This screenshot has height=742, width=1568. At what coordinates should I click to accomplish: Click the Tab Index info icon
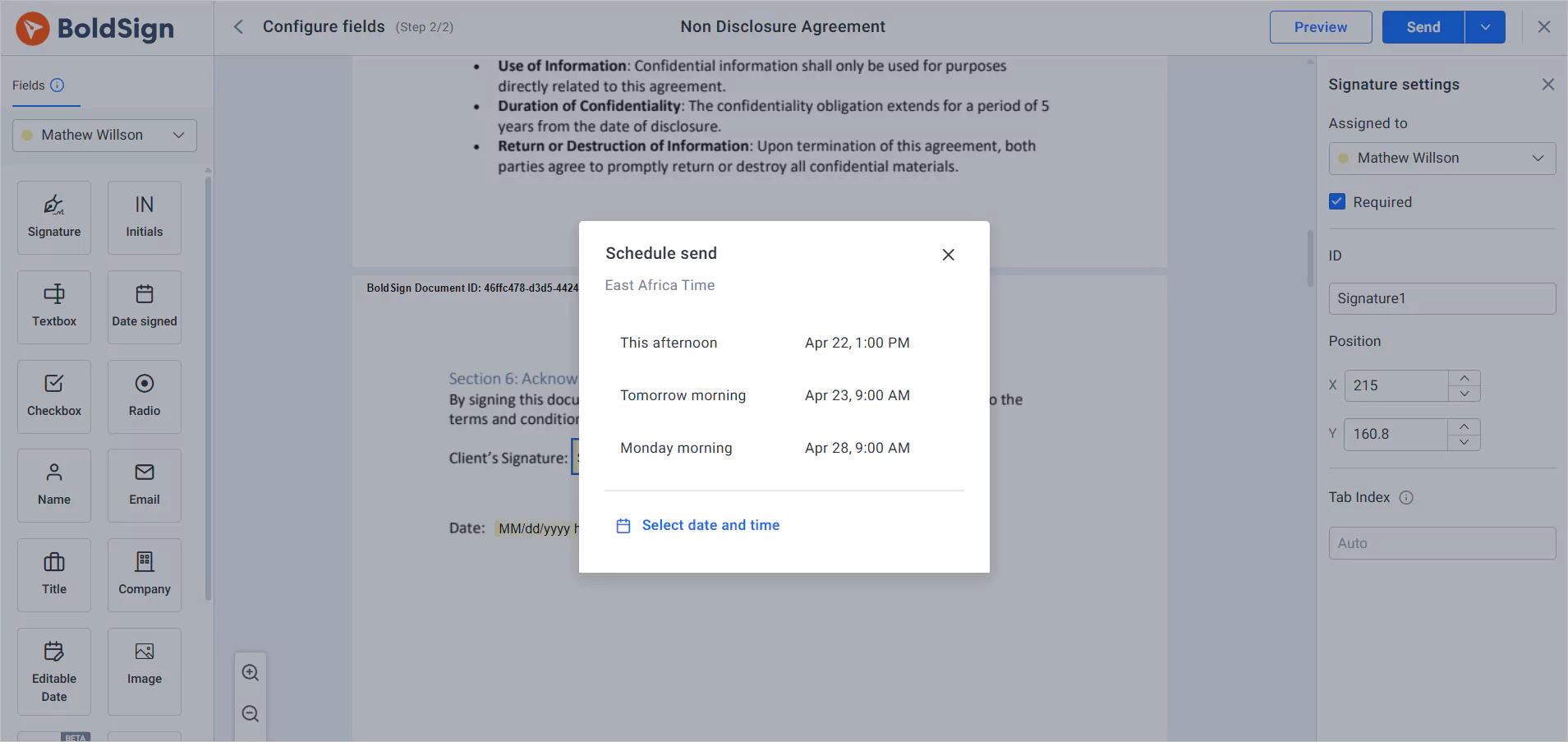pyautogui.click(x=1406, y=497)
